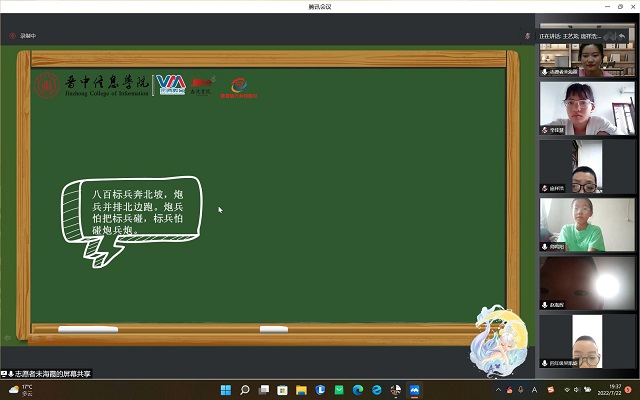Click the battery icon in system tray
The image size is (640, 400).
tap(587, 390)
